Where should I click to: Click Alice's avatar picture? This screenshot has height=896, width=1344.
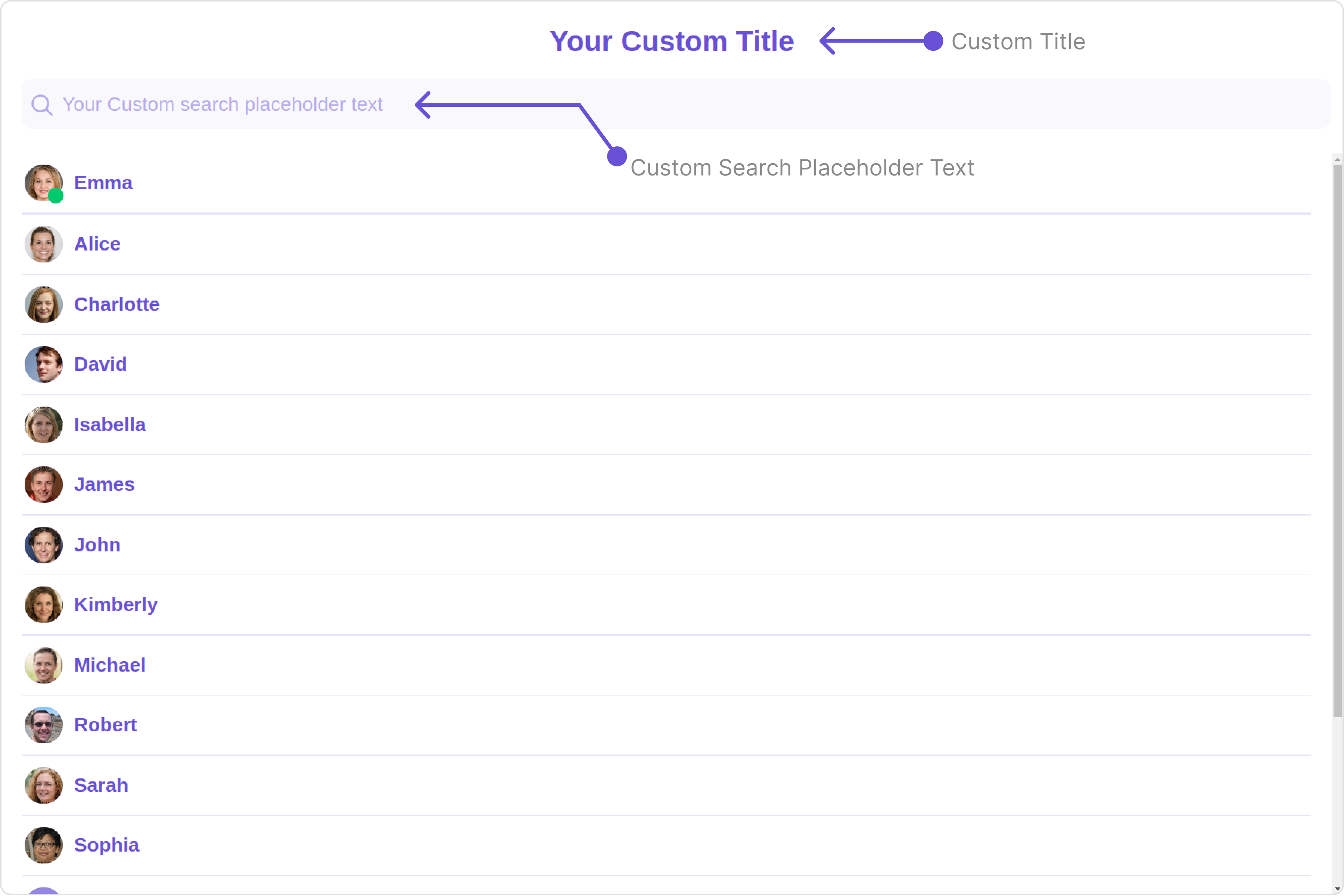(x=43, y=244)
